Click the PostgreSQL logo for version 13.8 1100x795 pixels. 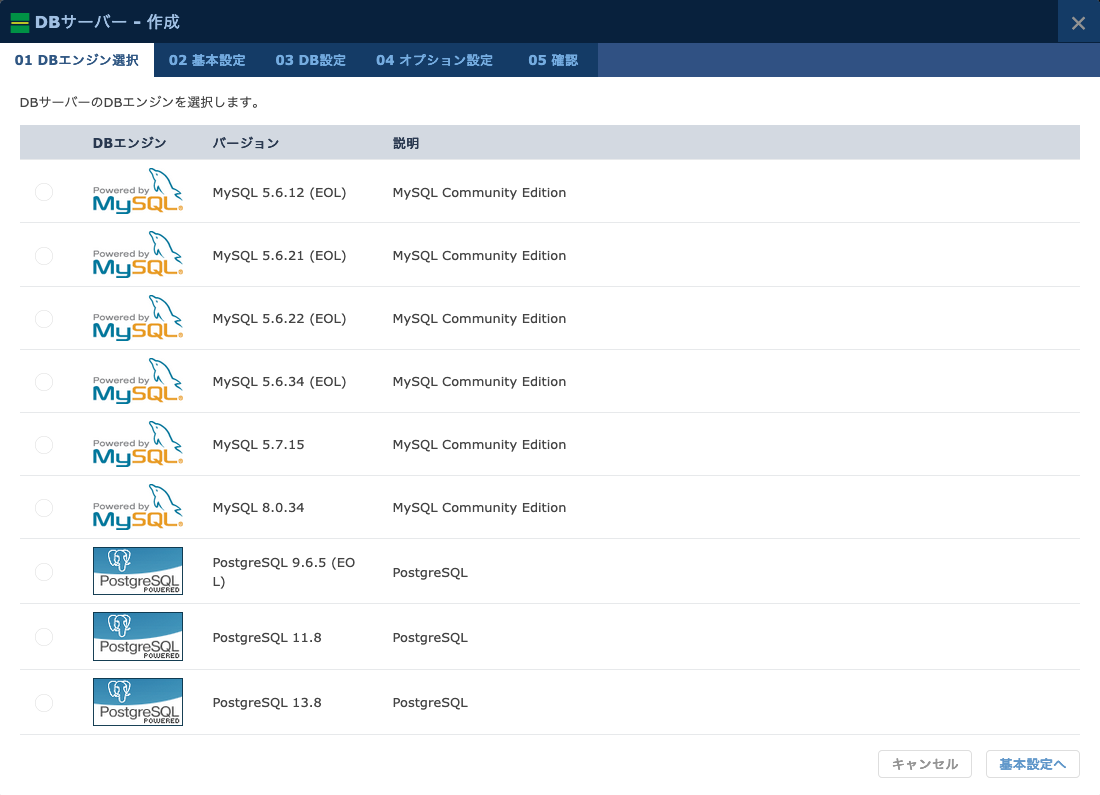pos(137,702)
